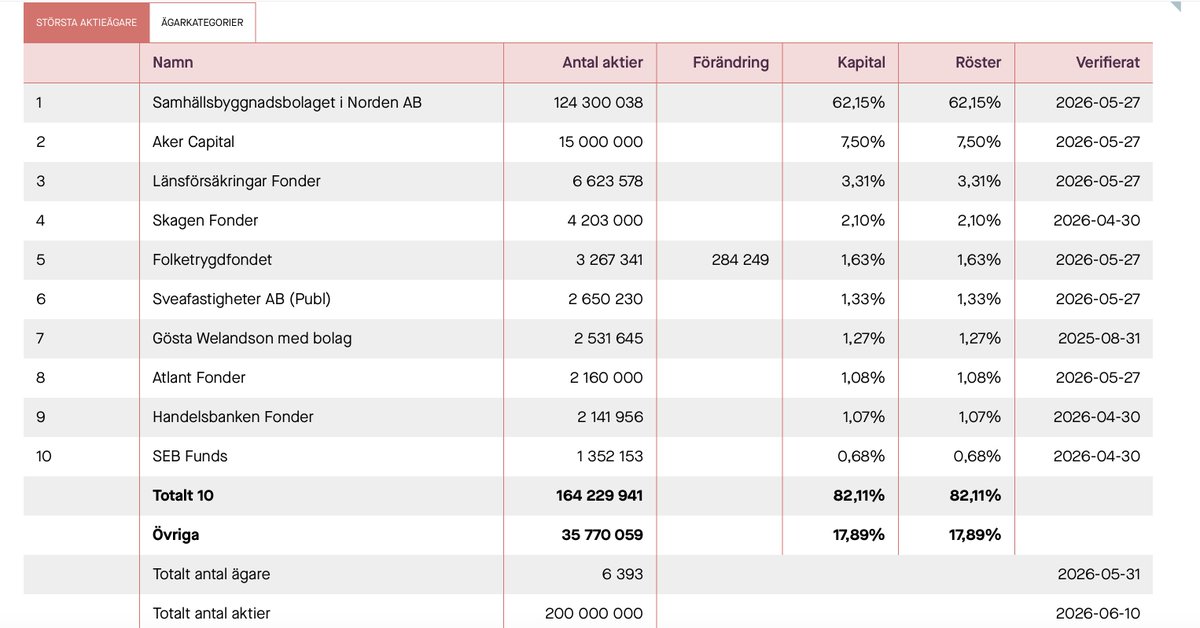The height and width of the screenshot is (628, 1200).
Task: Click rank number 10 in the table
Action: pyautogui.click(x=44, y=456)
